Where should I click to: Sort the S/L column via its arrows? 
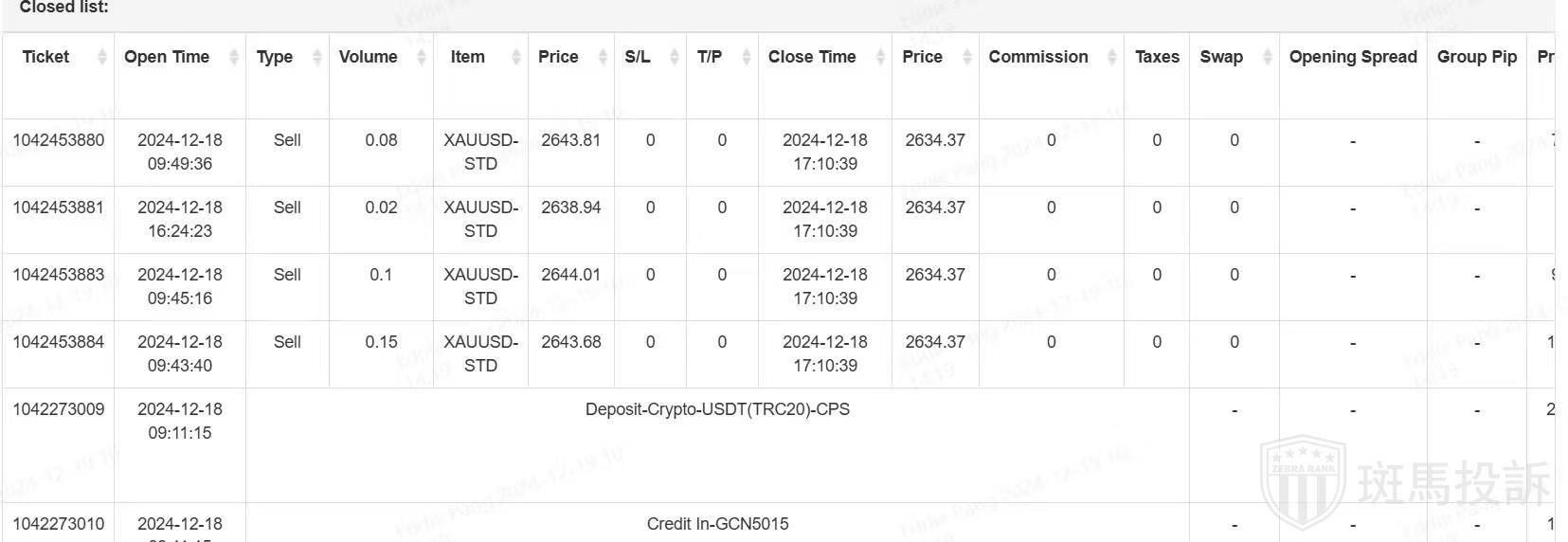(x=675, y=58)
